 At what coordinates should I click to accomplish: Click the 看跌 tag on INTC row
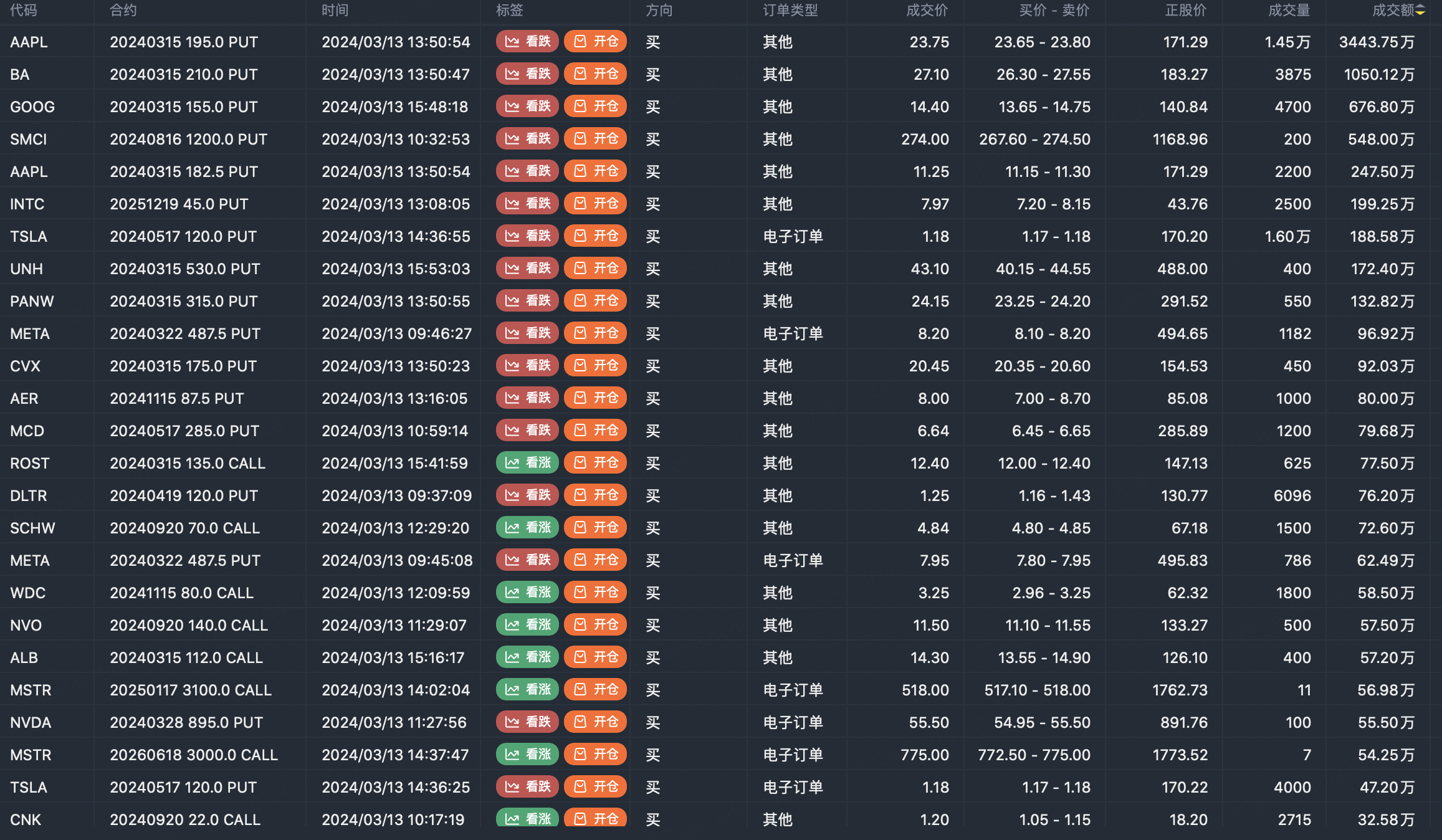click(x=527, y=204)
